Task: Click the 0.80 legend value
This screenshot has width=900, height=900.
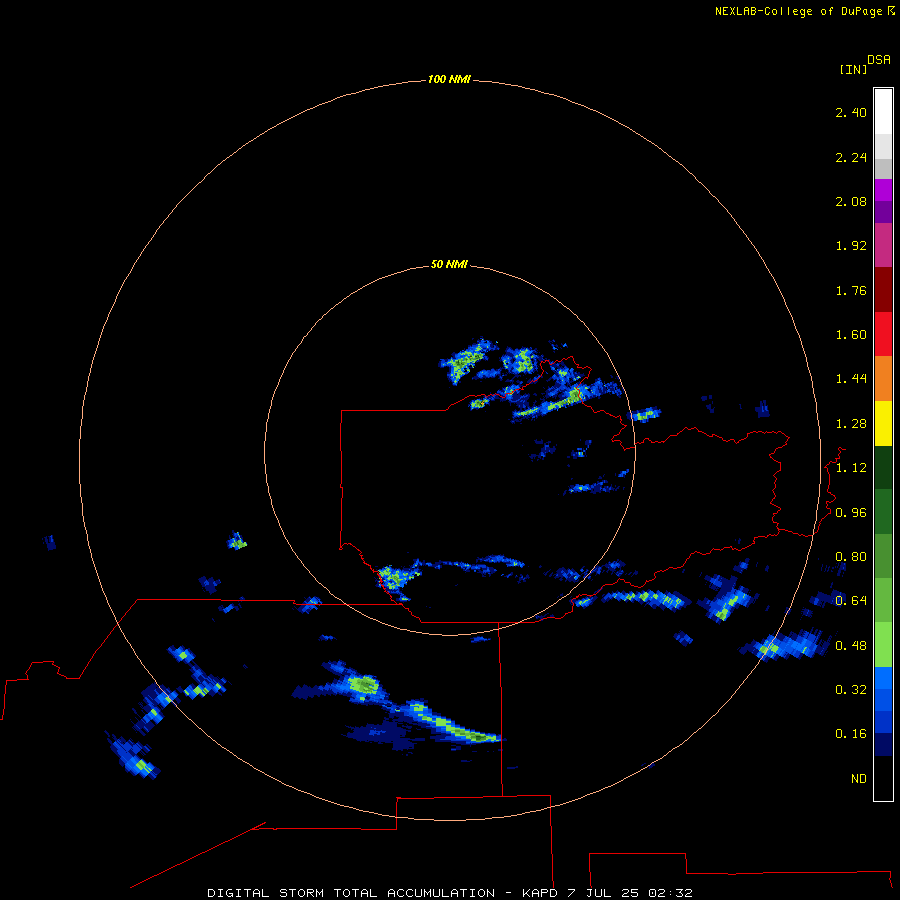Action: coord(851,557)
